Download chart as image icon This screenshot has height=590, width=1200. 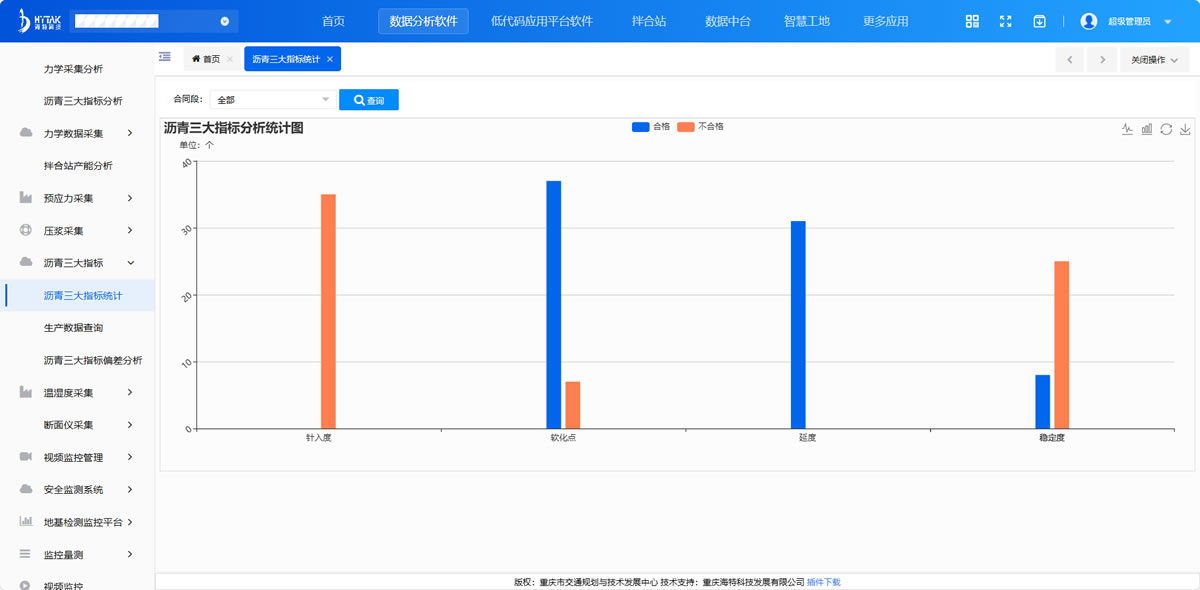coord(1185,129)
